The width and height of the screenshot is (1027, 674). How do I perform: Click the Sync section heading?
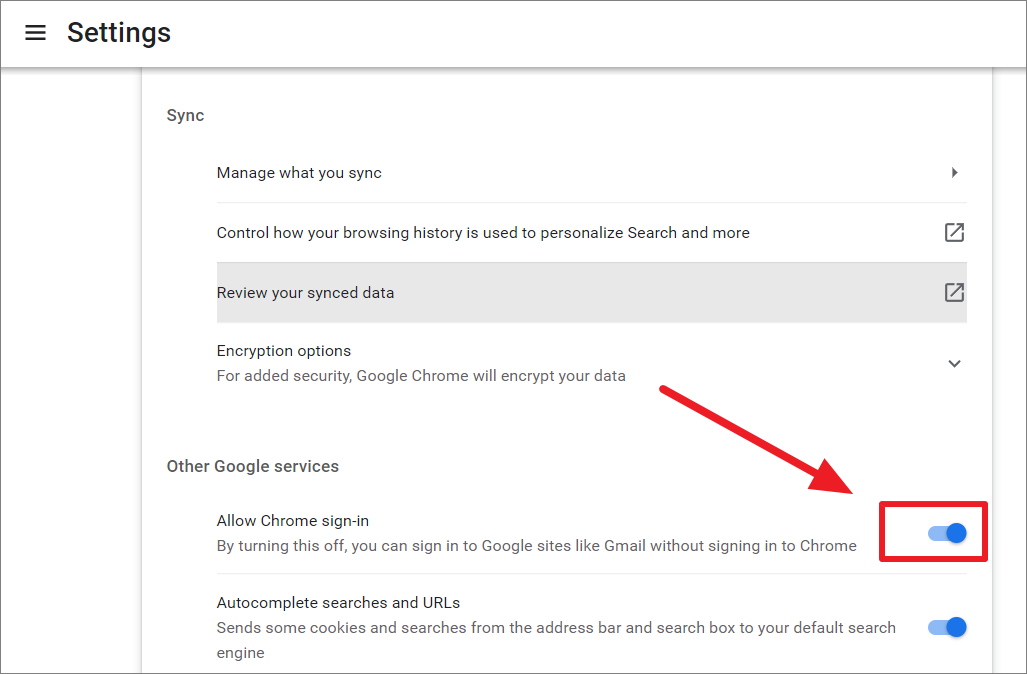click(185, 115)
